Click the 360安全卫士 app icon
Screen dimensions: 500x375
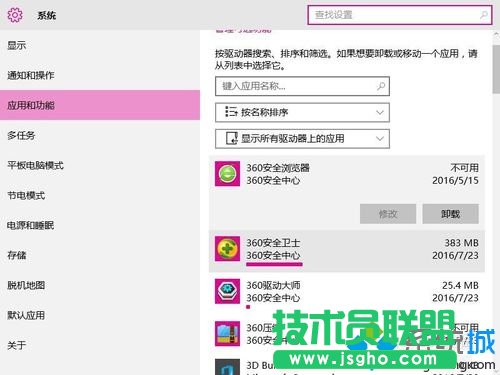point(227,249)
